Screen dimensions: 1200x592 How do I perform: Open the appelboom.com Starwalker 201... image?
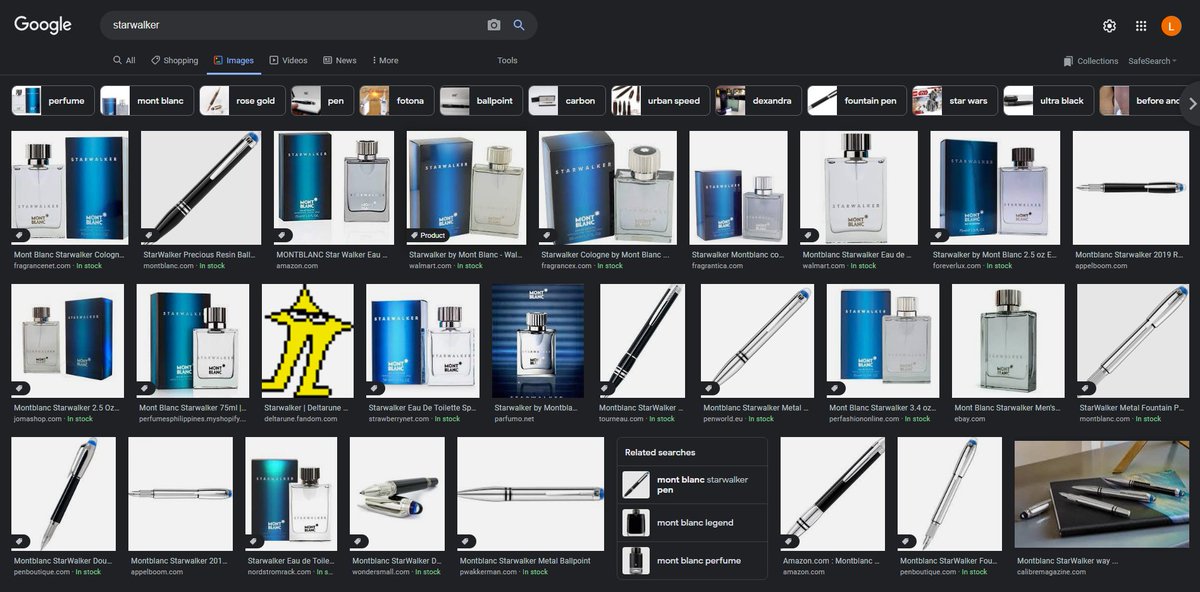(x=180, y=494)
